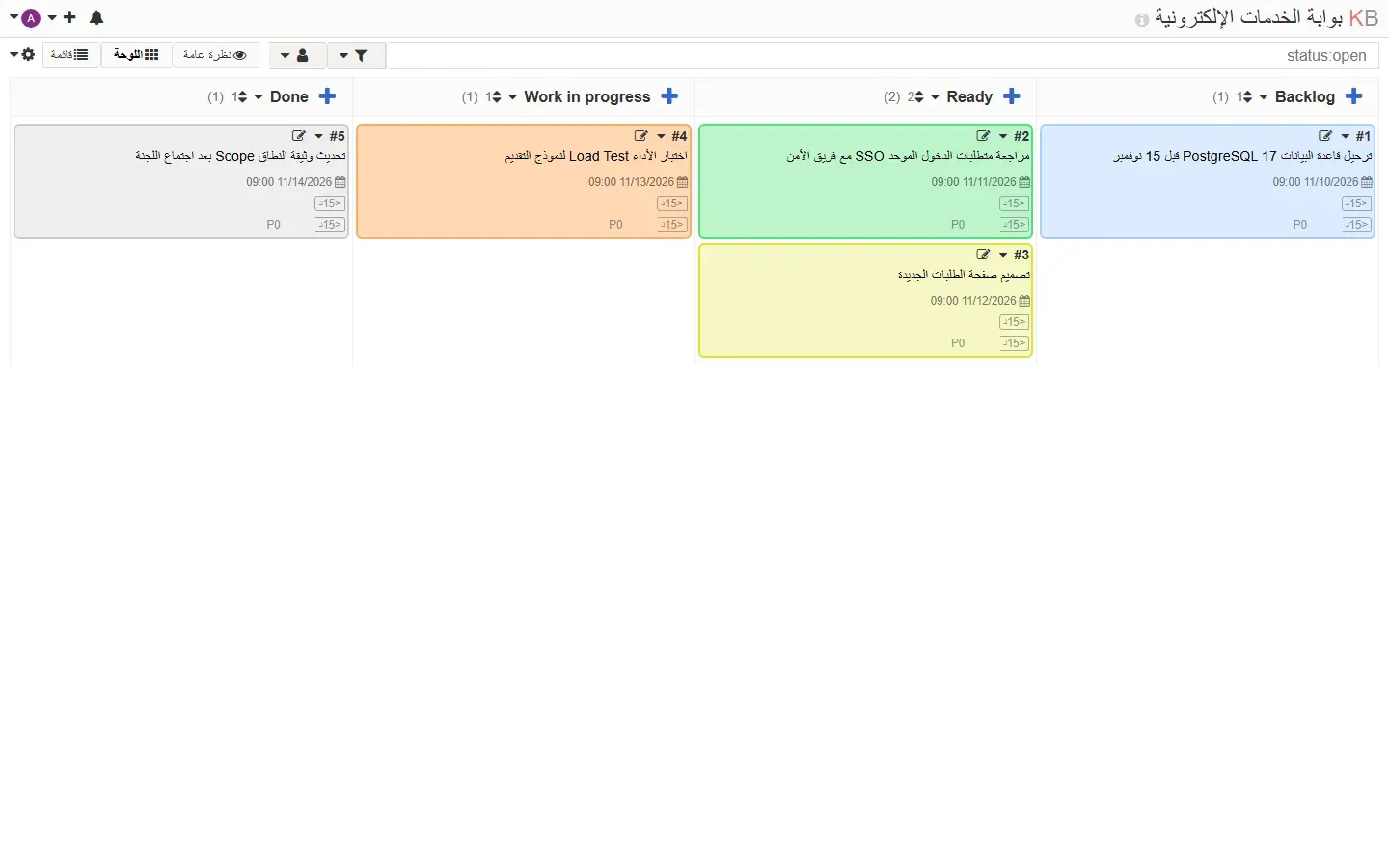1389x868 pixels.
Task: Click the gear settings icon
Action: (28, 55)
